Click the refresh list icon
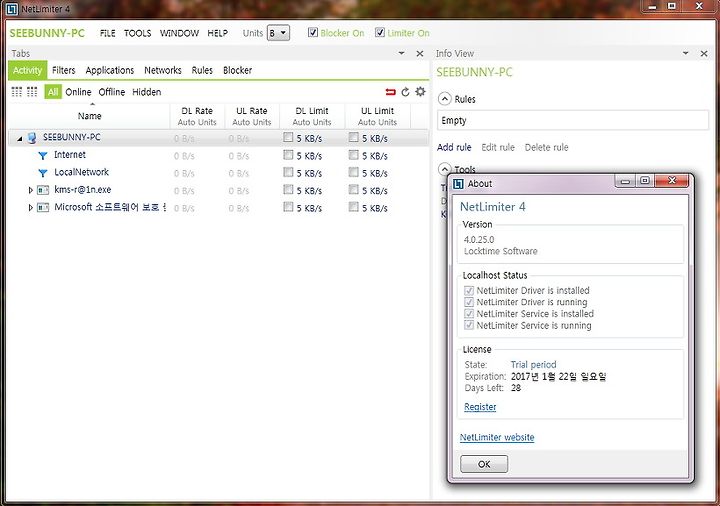720x506 pixels. pyautogui.click(x=405, y=92)
